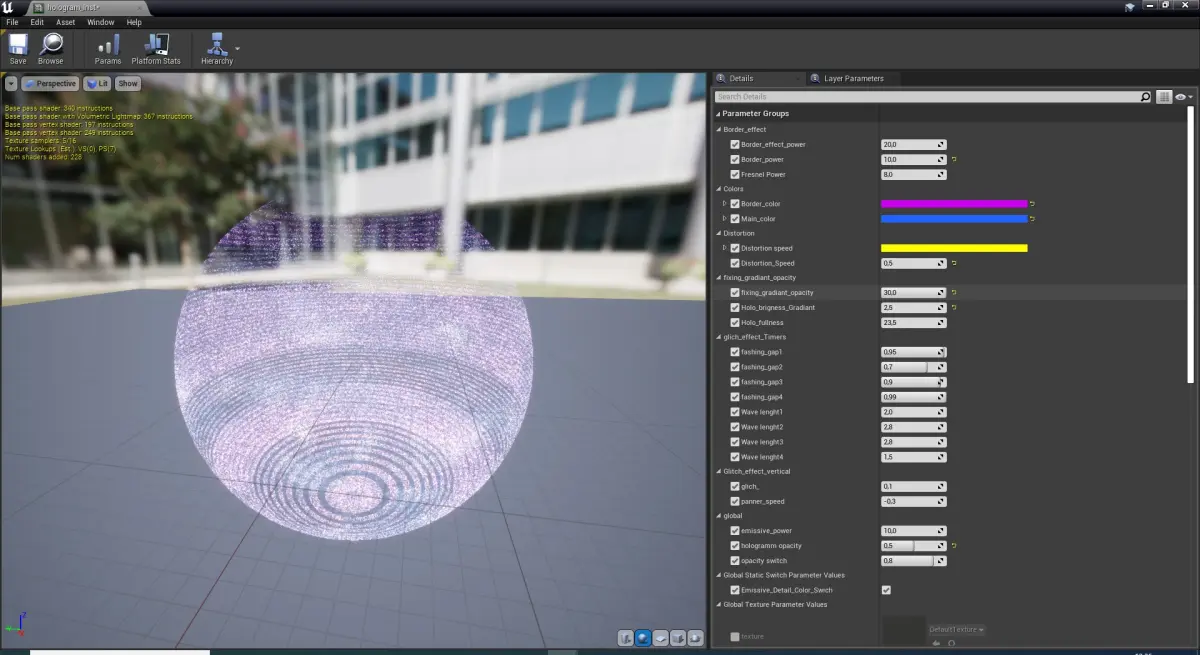Toggle fashing_gap1 override checkbox
This screenshot has height=655, width=1200.
pos(735,352)
